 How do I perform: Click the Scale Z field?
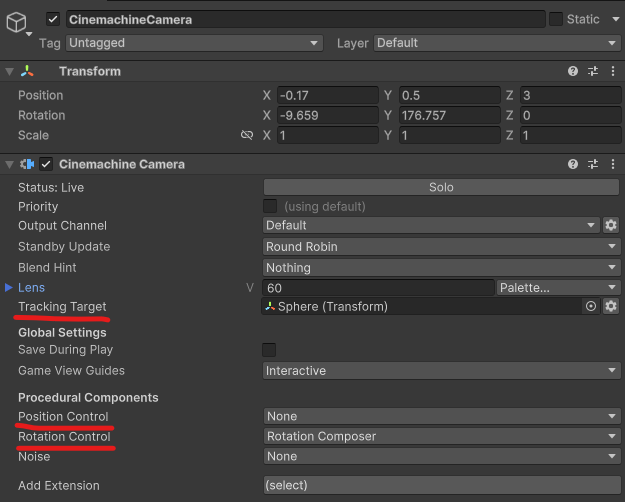[x=570, y=135]
